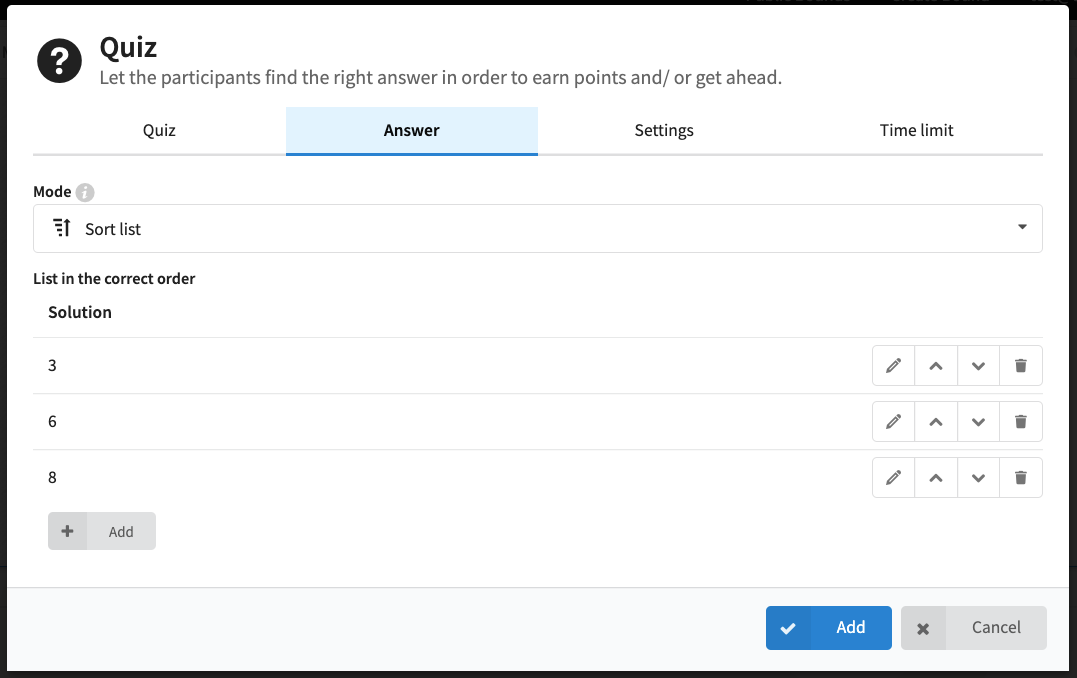Go to the Time limit tab
Viewport: 1077px width, 678px height.
click(x=916, y=131)
